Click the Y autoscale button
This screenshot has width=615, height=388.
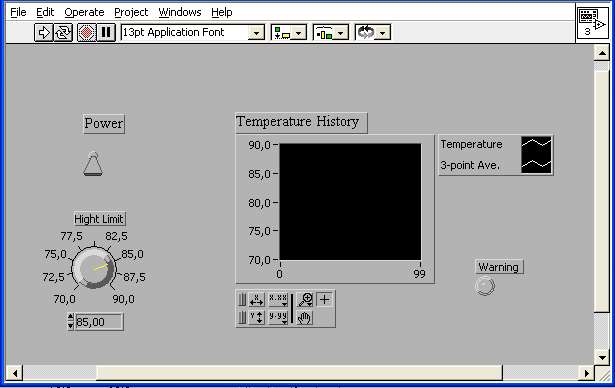click(256, 317)
